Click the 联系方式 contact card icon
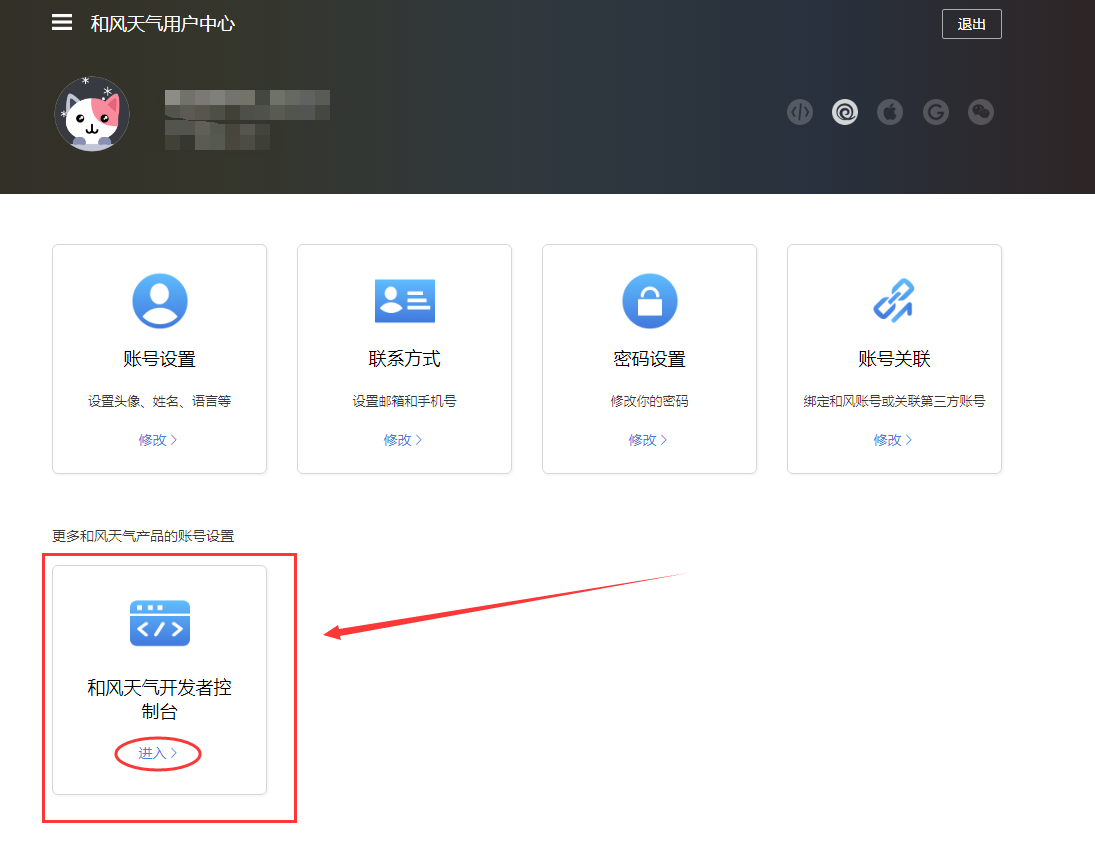The width and height of the screenshot is (1095, 861). pos(405,301)
